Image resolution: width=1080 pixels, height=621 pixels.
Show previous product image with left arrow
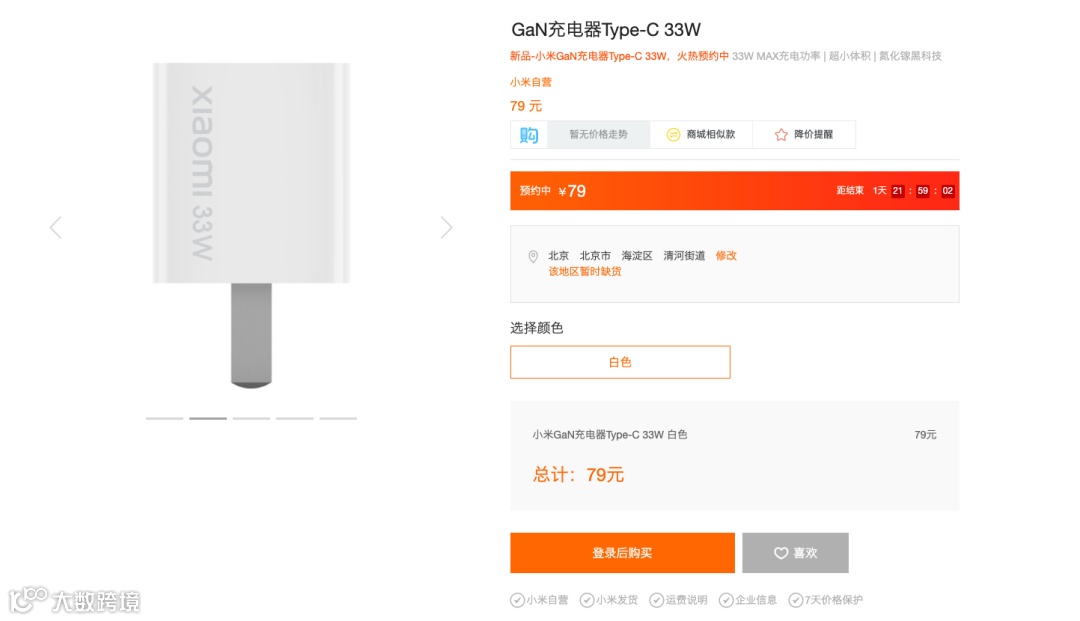56,227
